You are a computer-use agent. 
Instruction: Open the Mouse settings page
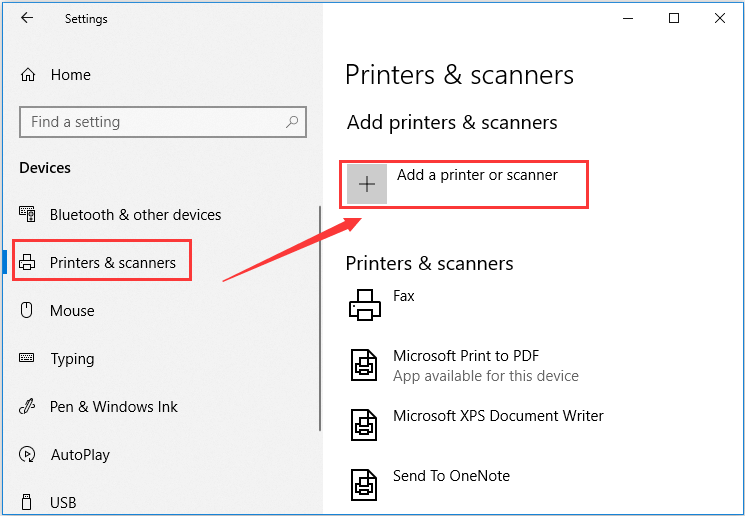coord(72,311)
